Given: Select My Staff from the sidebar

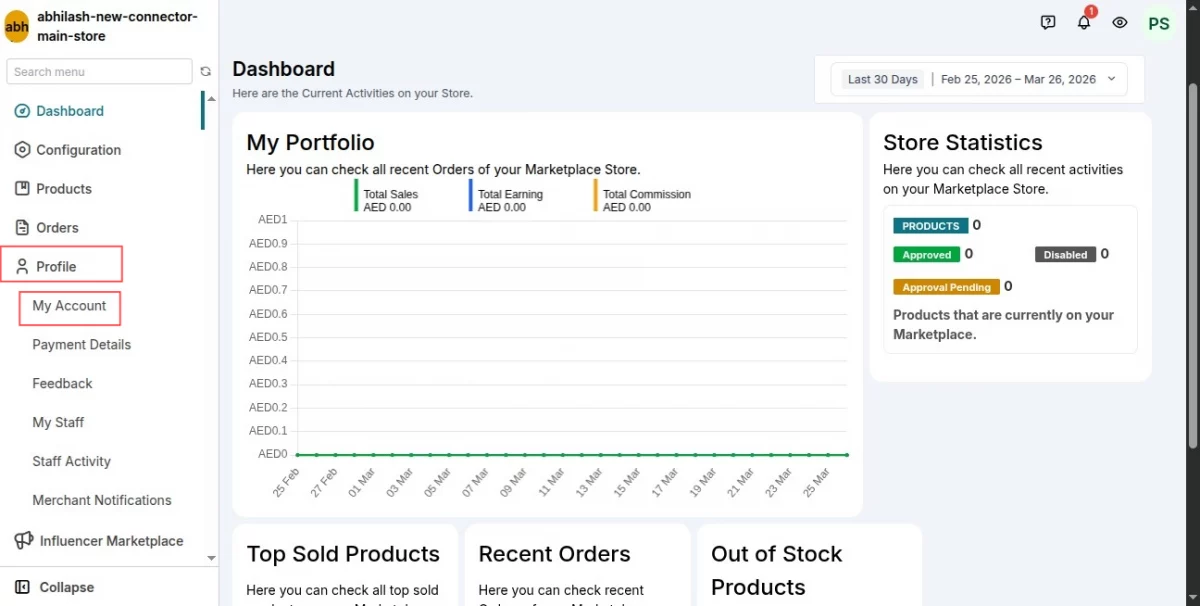Looking at the screenshot, I should pyautogui.click(x=58, y=423).
